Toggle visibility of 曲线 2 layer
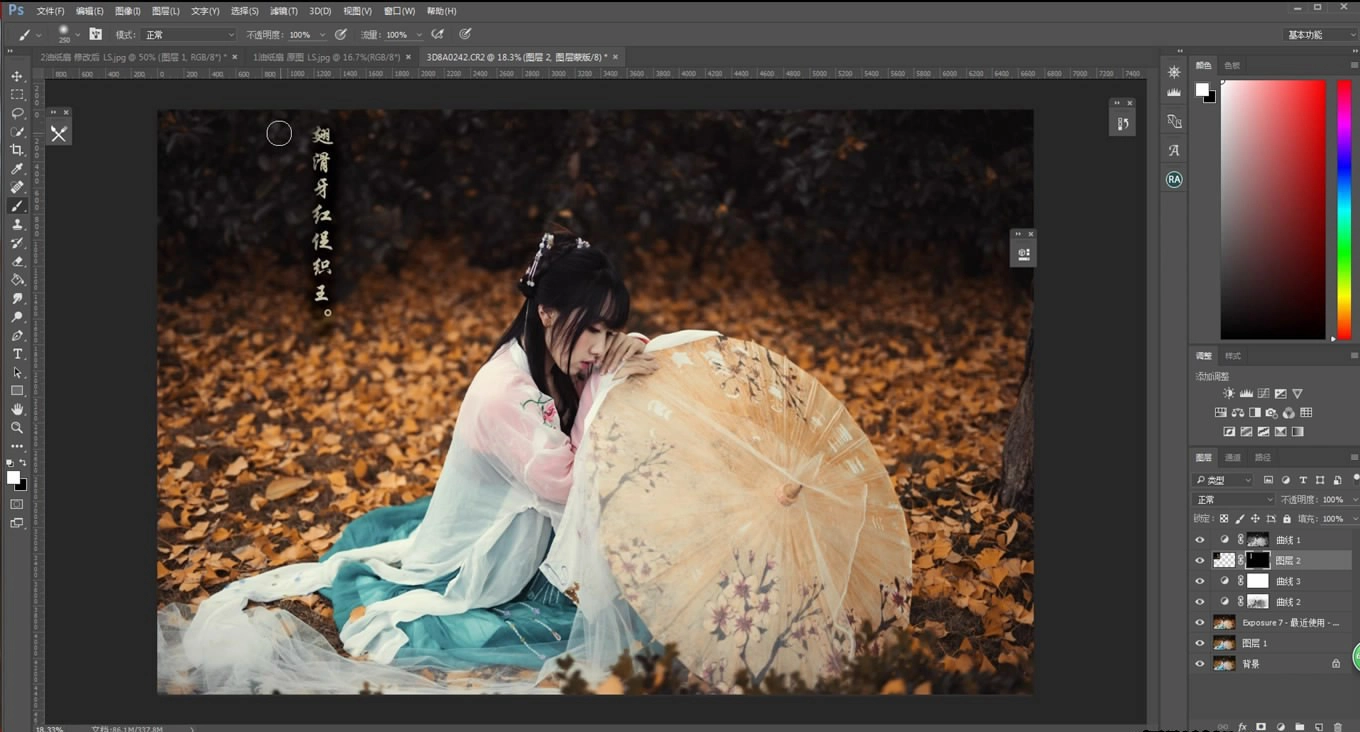The image size is (1360, 732). (1200, 602)
